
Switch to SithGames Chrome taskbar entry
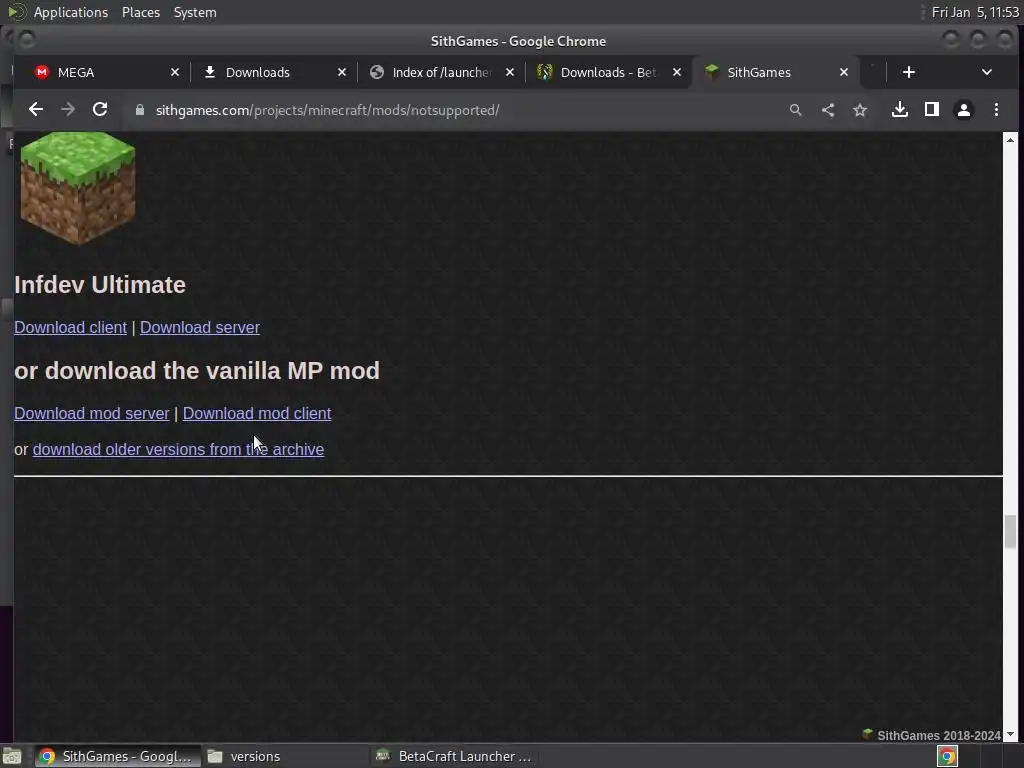click(x=116, y=756)
